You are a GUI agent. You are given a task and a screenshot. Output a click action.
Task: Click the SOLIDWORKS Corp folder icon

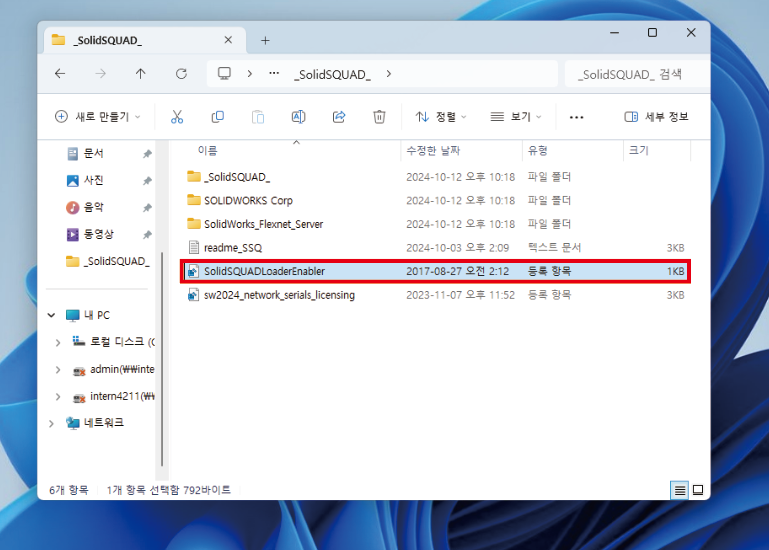click(x=194, y=200)
